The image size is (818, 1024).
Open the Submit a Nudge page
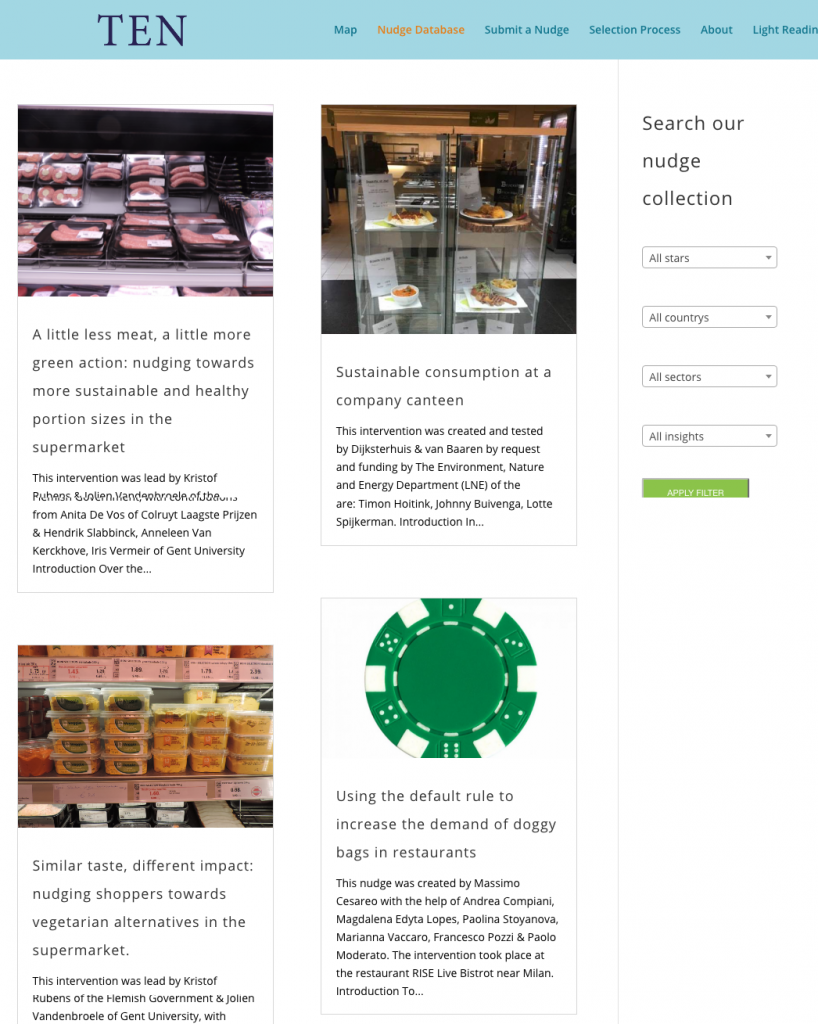(x=526, y=30)
